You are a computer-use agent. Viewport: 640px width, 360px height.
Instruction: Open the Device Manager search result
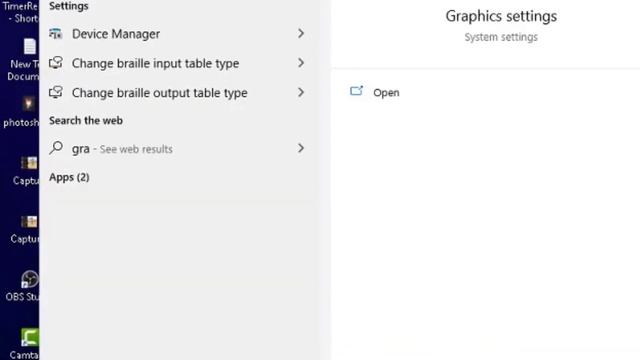pyautogui.click(x=177, y=33)
